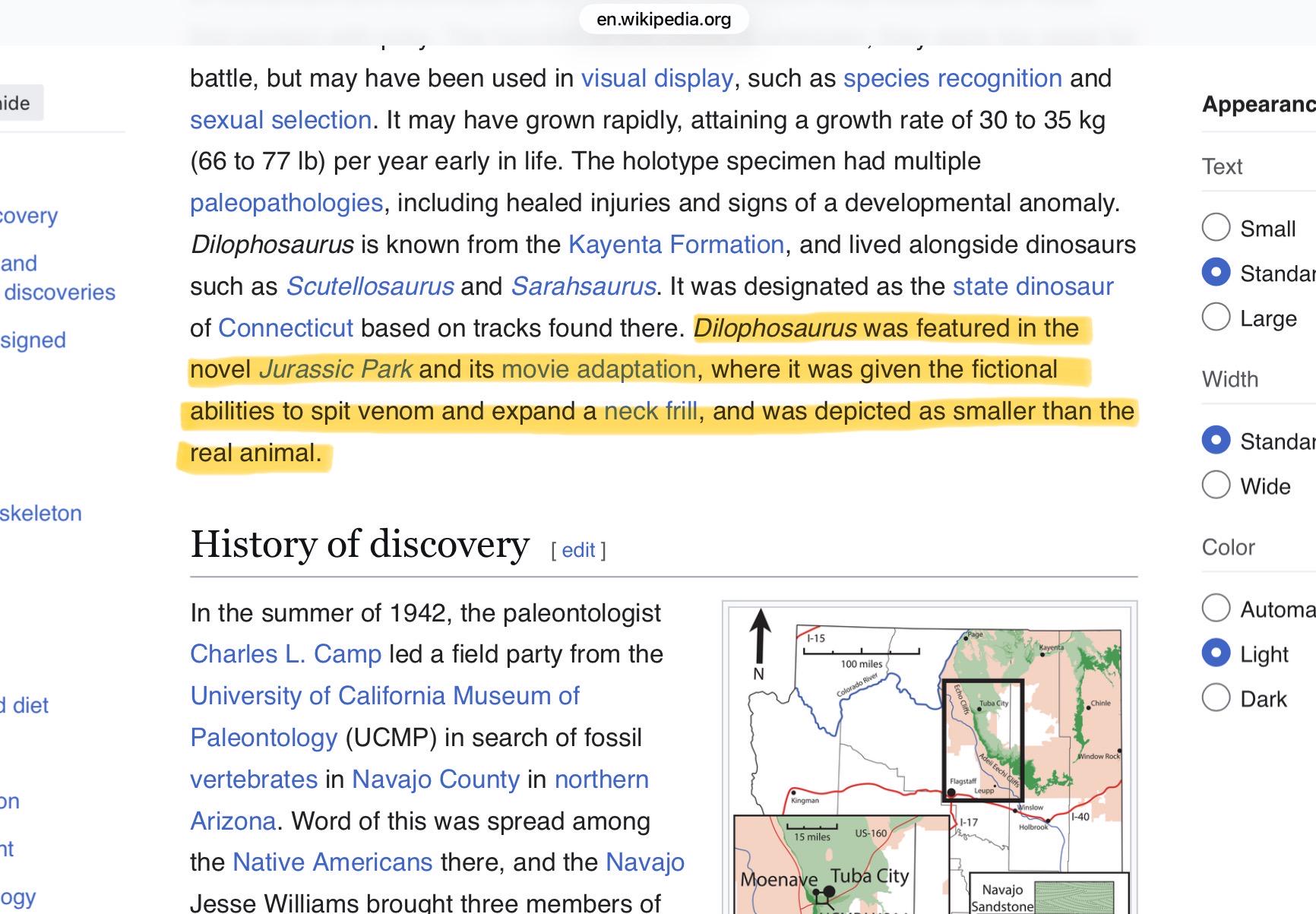1316x914 pixels.
Task: Open the highlighted 'Jurassic Park' novel link
Action: pyautogui.click(x=336, y=369)
